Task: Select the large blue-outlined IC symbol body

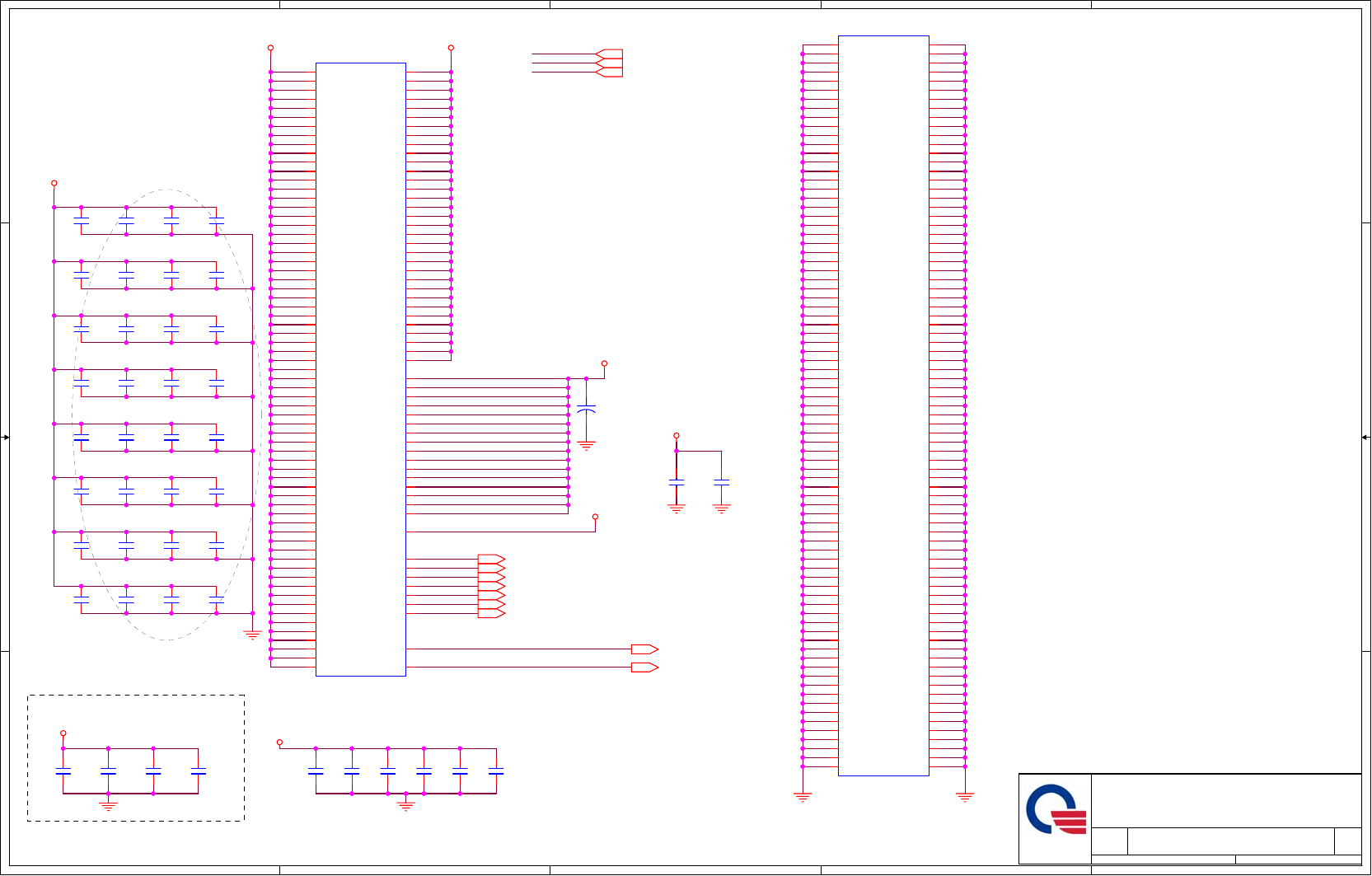Action: pyautogui.click(x=361, y=369)
